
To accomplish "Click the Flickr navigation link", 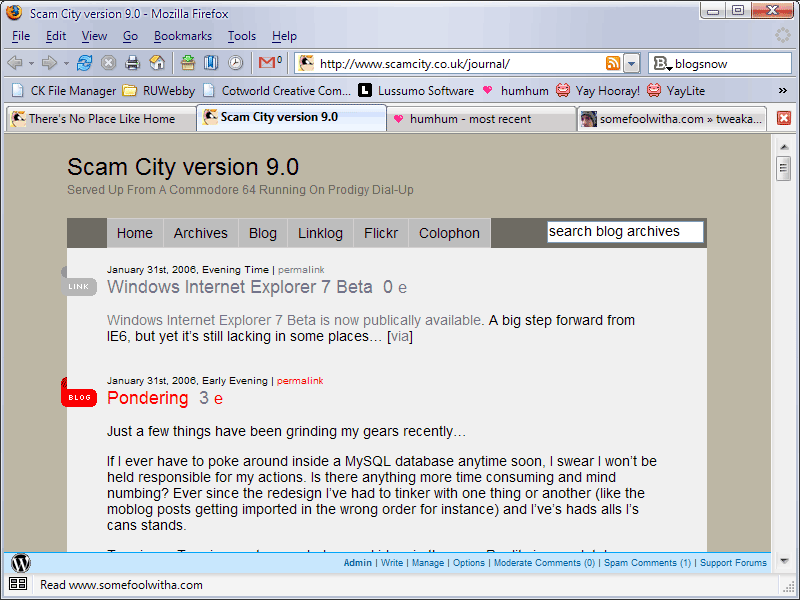I will 381,233.
